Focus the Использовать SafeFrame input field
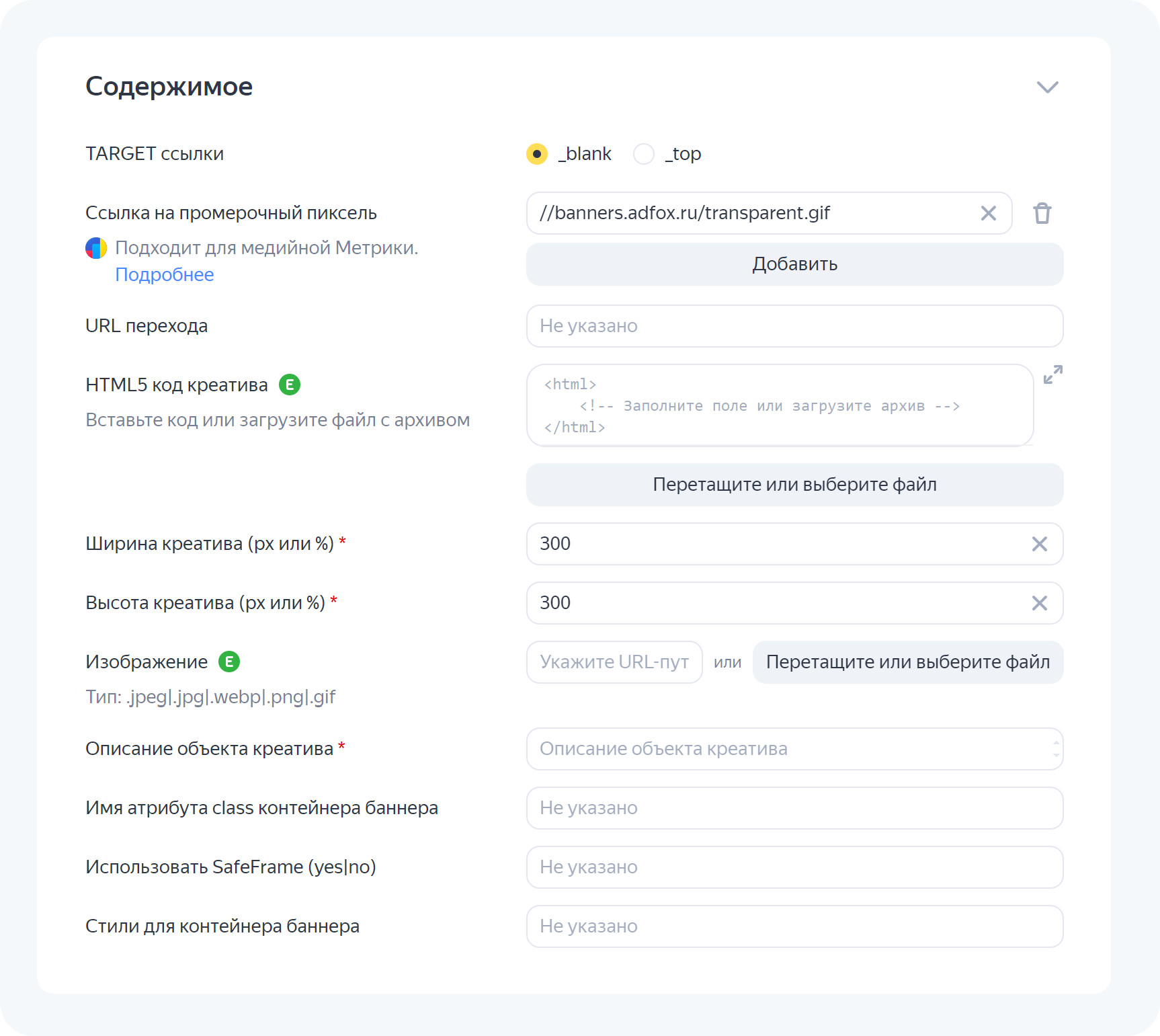Viewport: 1160px width, 1036px height. click(x=794, y=867)
